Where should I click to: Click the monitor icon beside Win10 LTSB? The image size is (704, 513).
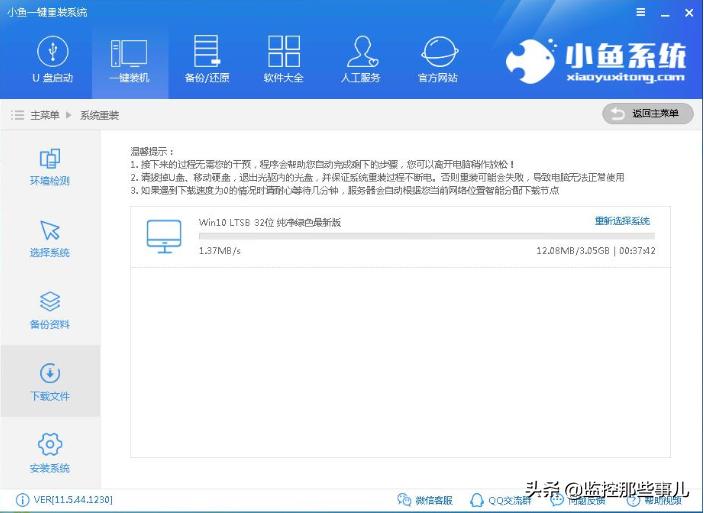(164, 237)
